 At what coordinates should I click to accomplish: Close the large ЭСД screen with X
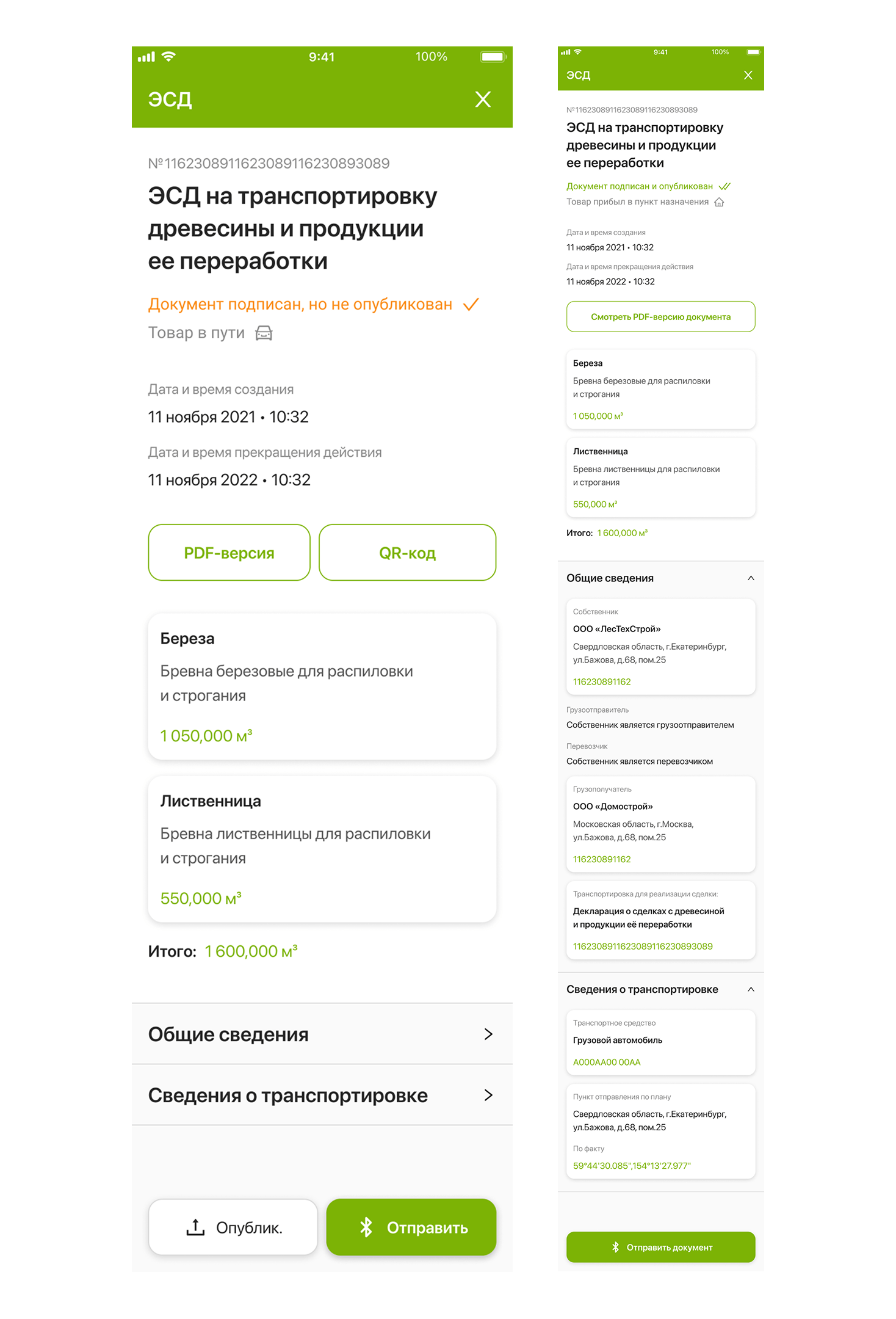[x=483, y=100]
